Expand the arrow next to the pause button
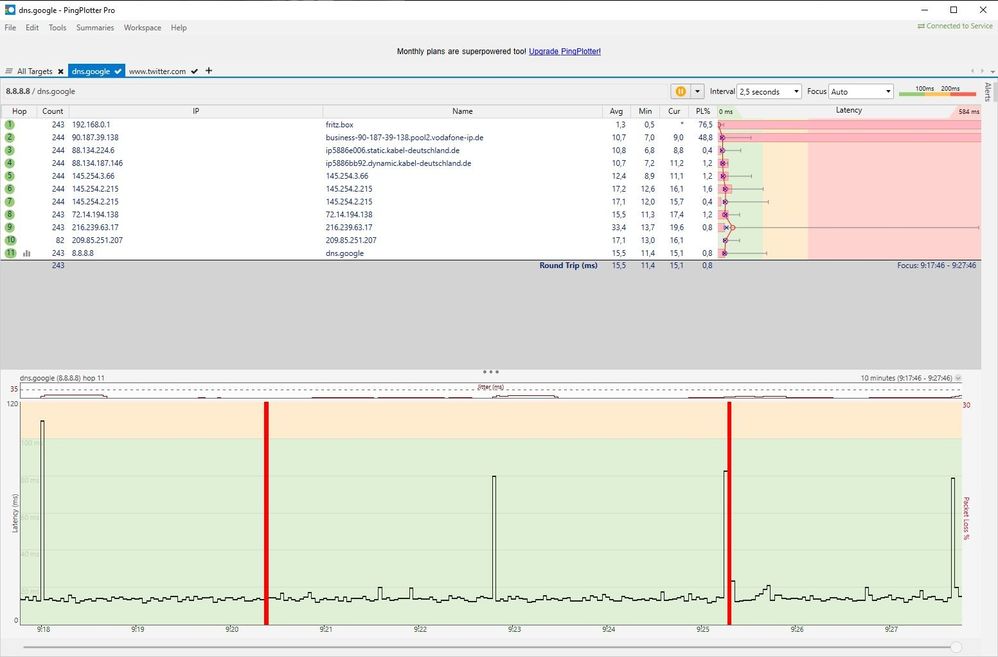 click(x=698, y=91)
